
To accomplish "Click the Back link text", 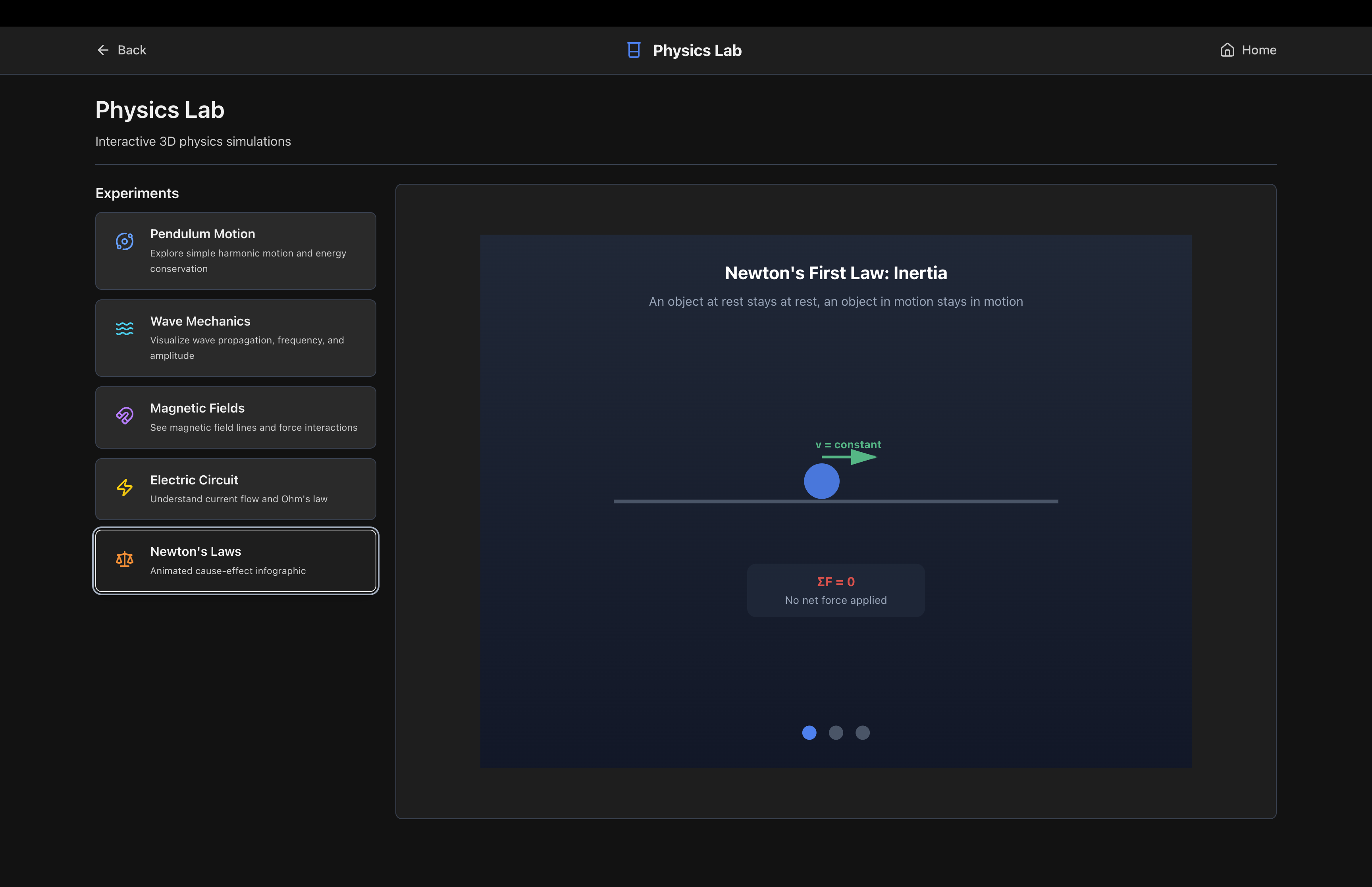I will pos(132,50).
